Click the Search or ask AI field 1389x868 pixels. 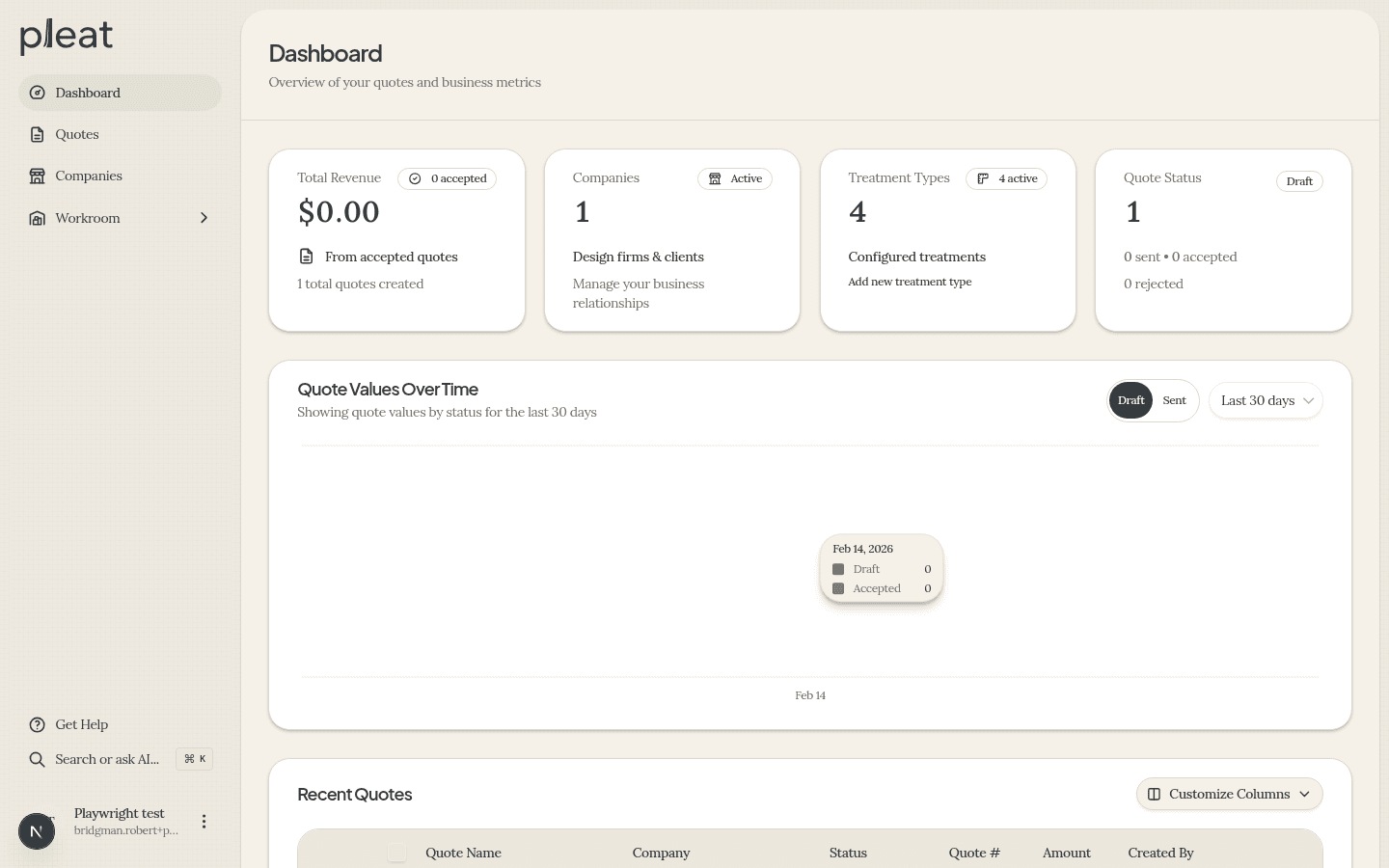(x=106, y=759)
